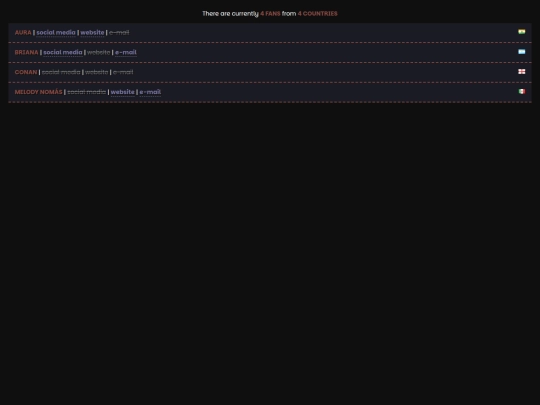Select the fan name MELODY NOMÁS
540x405 pixels.
[x=39, y=92]
